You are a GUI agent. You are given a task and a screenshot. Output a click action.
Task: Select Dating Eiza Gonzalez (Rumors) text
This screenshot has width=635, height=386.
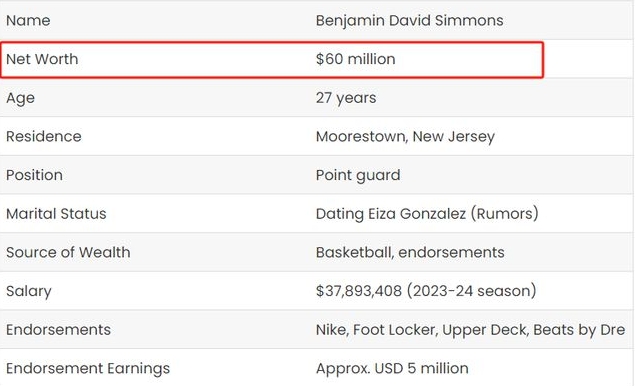(427, 214)
